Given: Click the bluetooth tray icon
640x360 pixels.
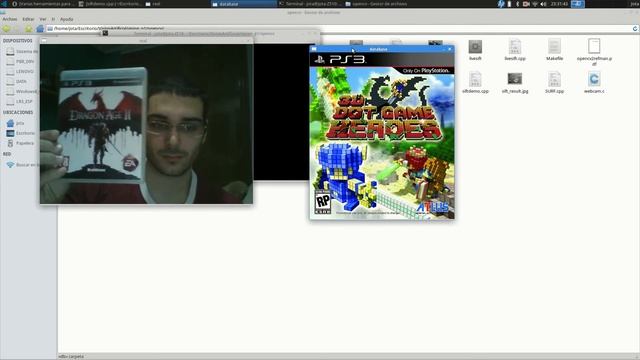Looking at the screenshot, I should point(517,4).
